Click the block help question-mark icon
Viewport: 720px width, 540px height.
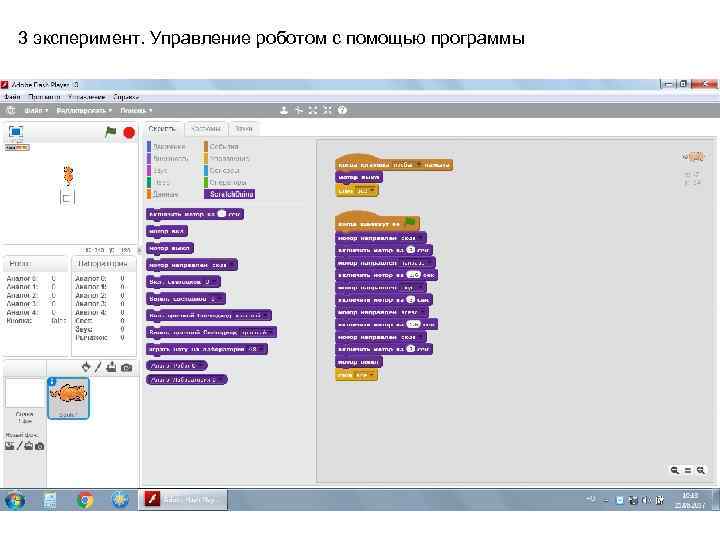coord(342,110)
